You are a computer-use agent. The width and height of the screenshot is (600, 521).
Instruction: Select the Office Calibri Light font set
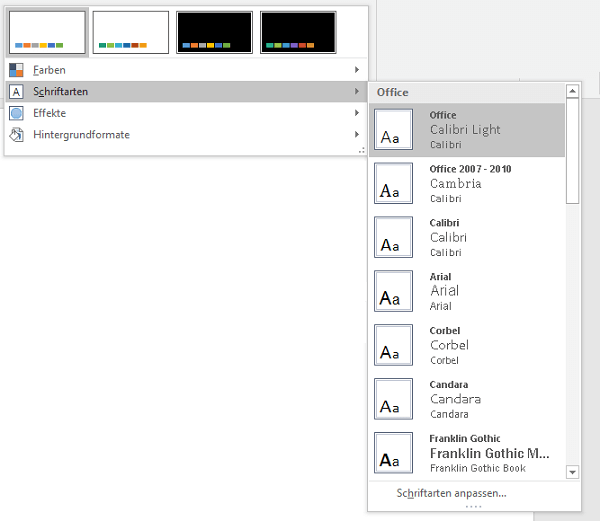467,129
